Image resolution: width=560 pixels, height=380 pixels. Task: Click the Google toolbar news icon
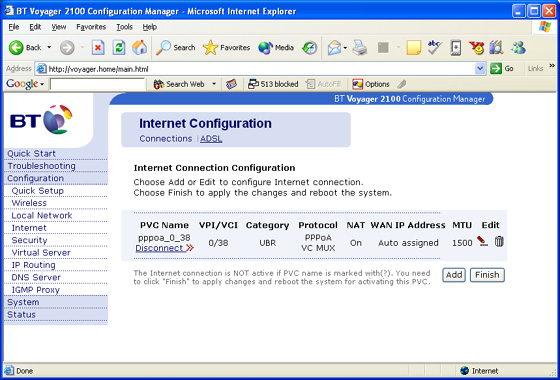[x=231, y=84]
